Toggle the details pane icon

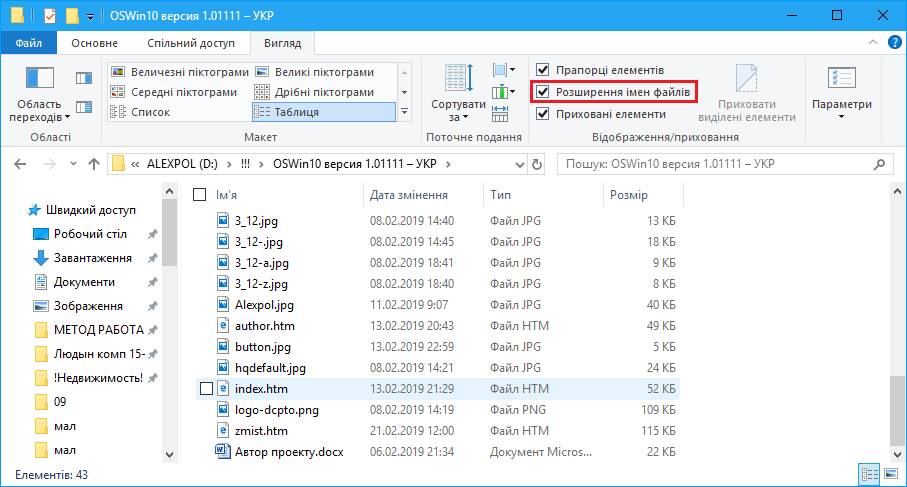(84, 107)
